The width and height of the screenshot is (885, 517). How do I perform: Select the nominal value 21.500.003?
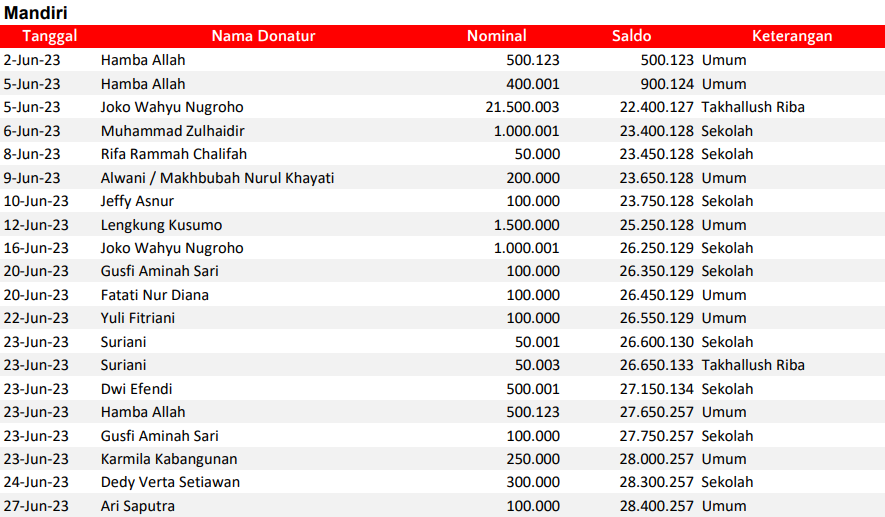(522, 107)
